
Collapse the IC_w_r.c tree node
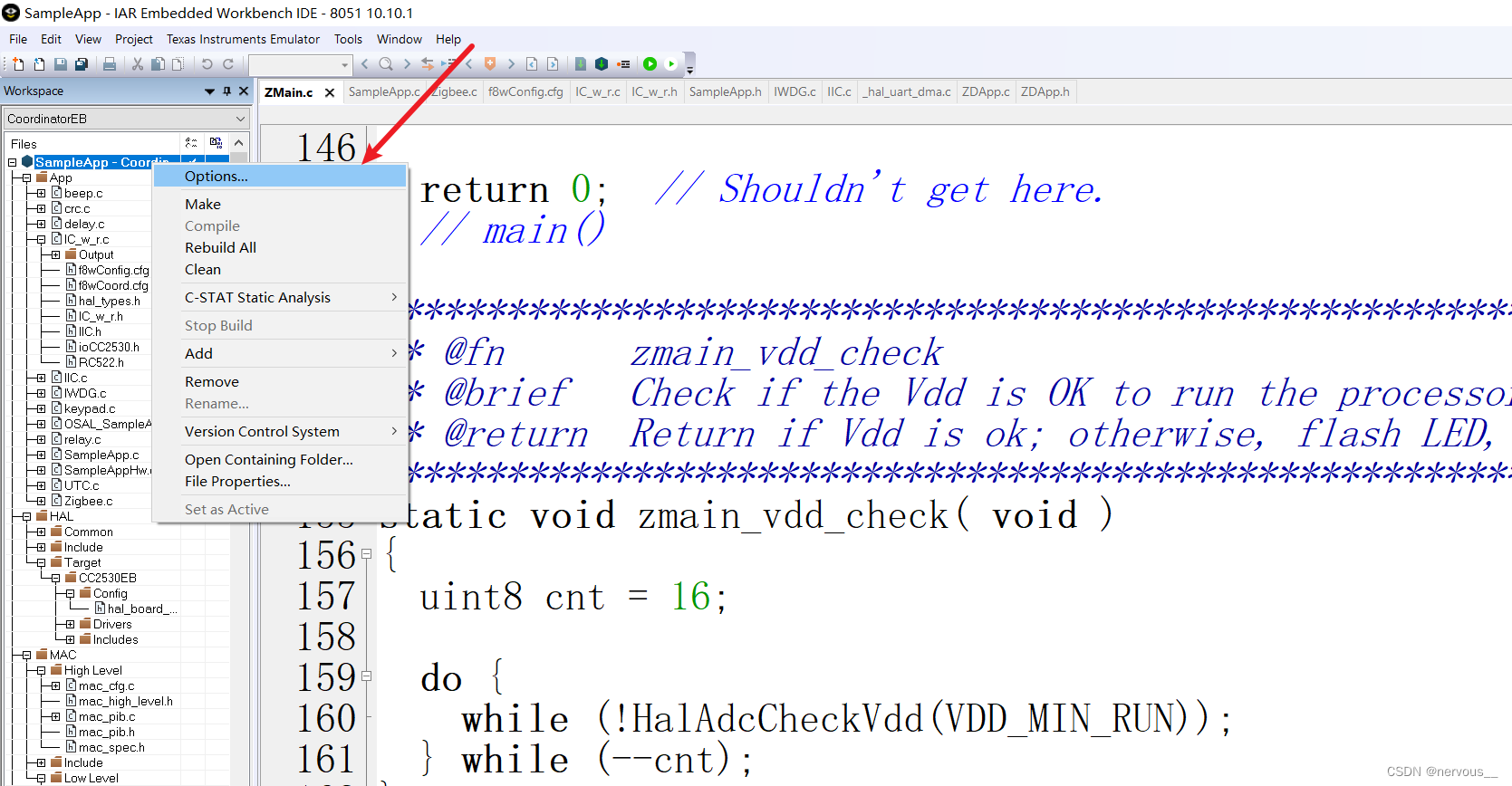[41, 240]
